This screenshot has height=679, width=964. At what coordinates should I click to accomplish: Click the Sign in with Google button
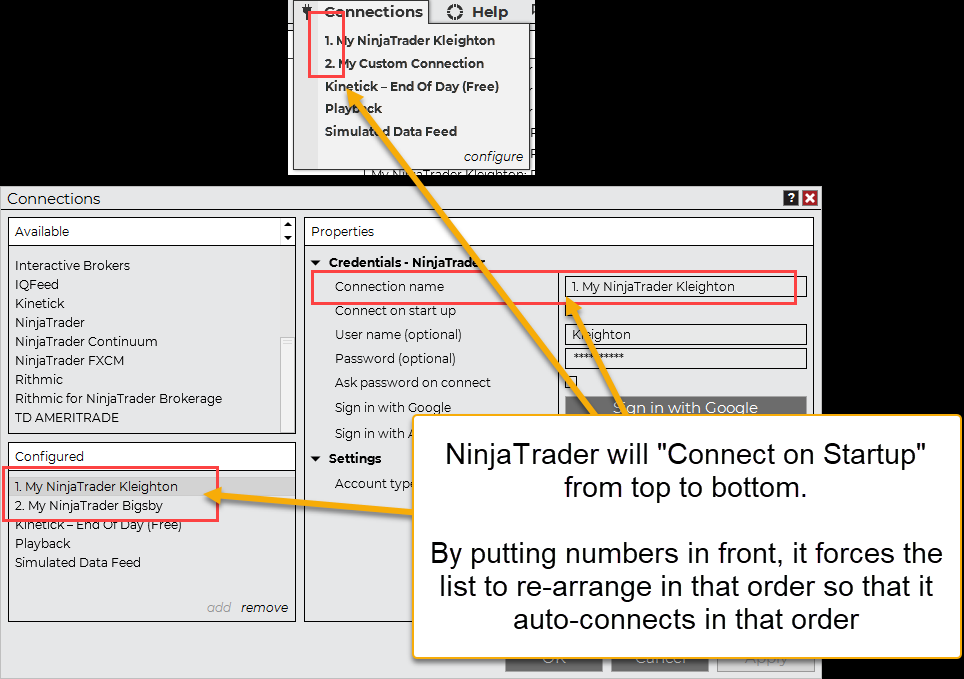[685, 407]
